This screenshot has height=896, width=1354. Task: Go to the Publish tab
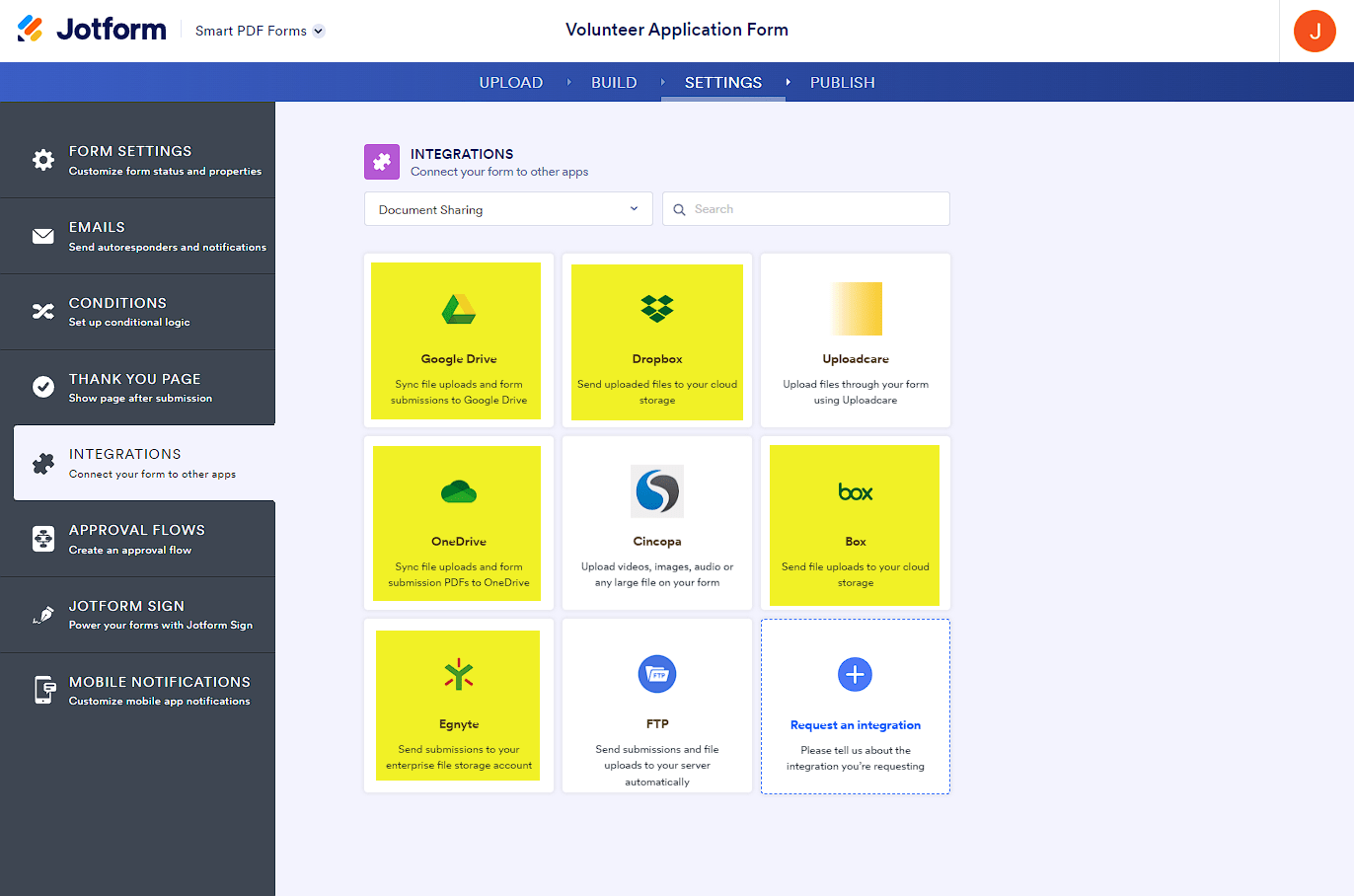pos(843,83)
